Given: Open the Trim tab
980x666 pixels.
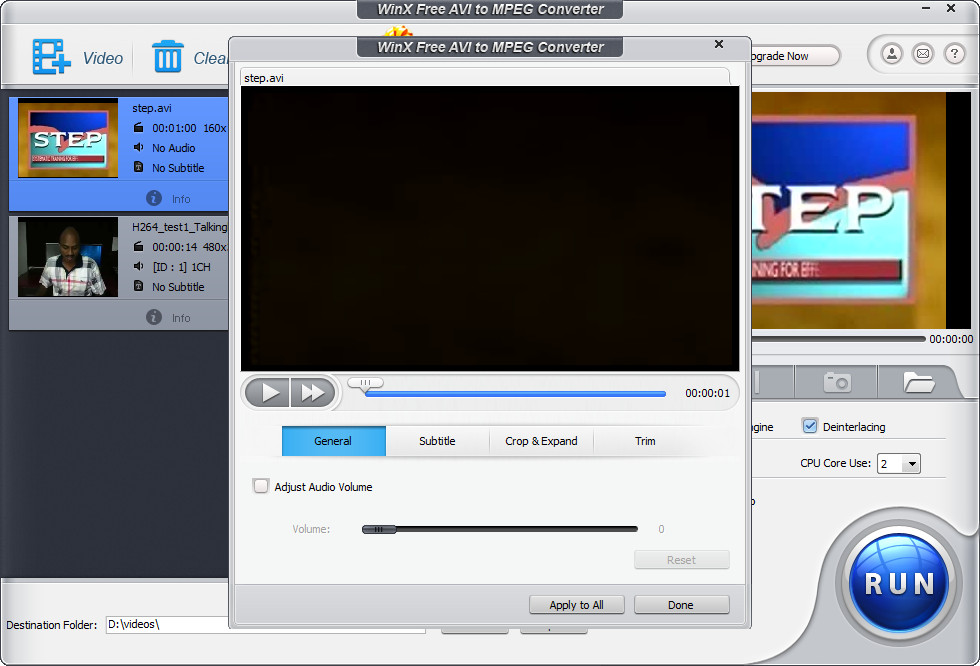Looking at the screenshot, I should coord(645,441).
